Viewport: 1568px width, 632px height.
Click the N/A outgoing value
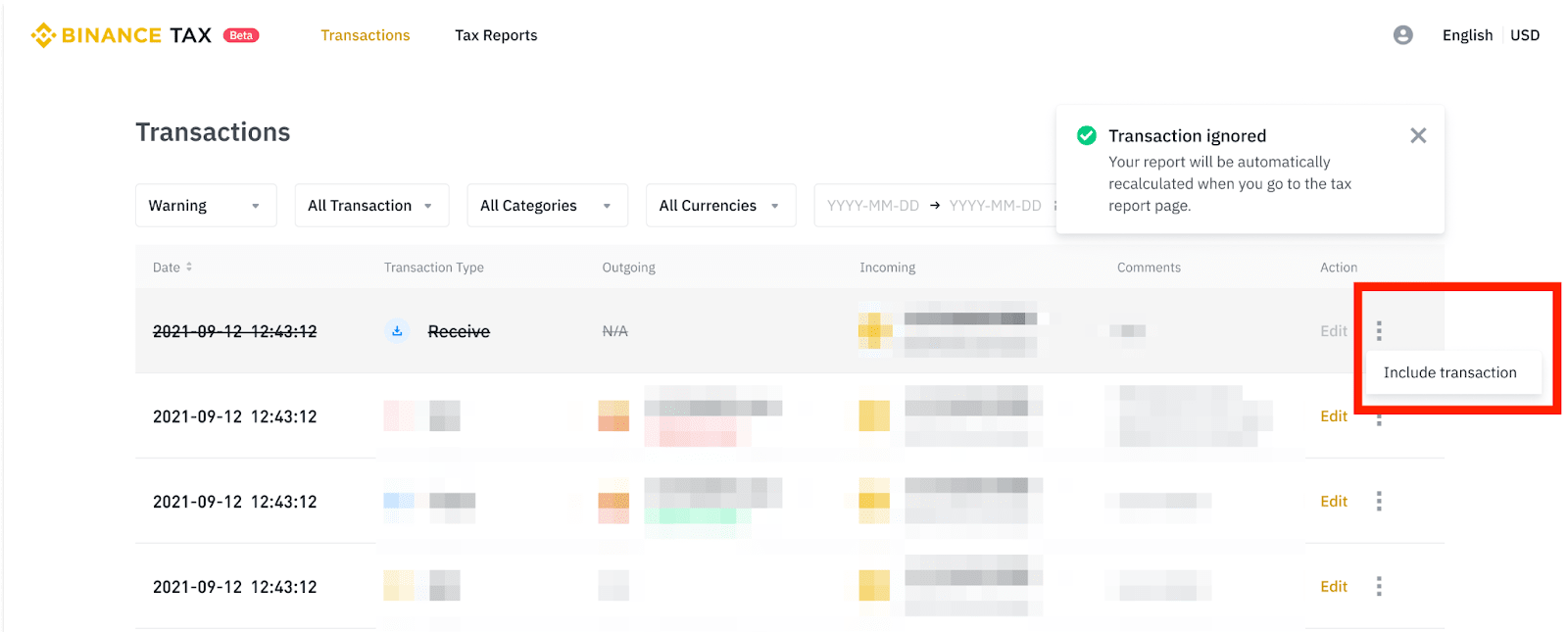615,331
